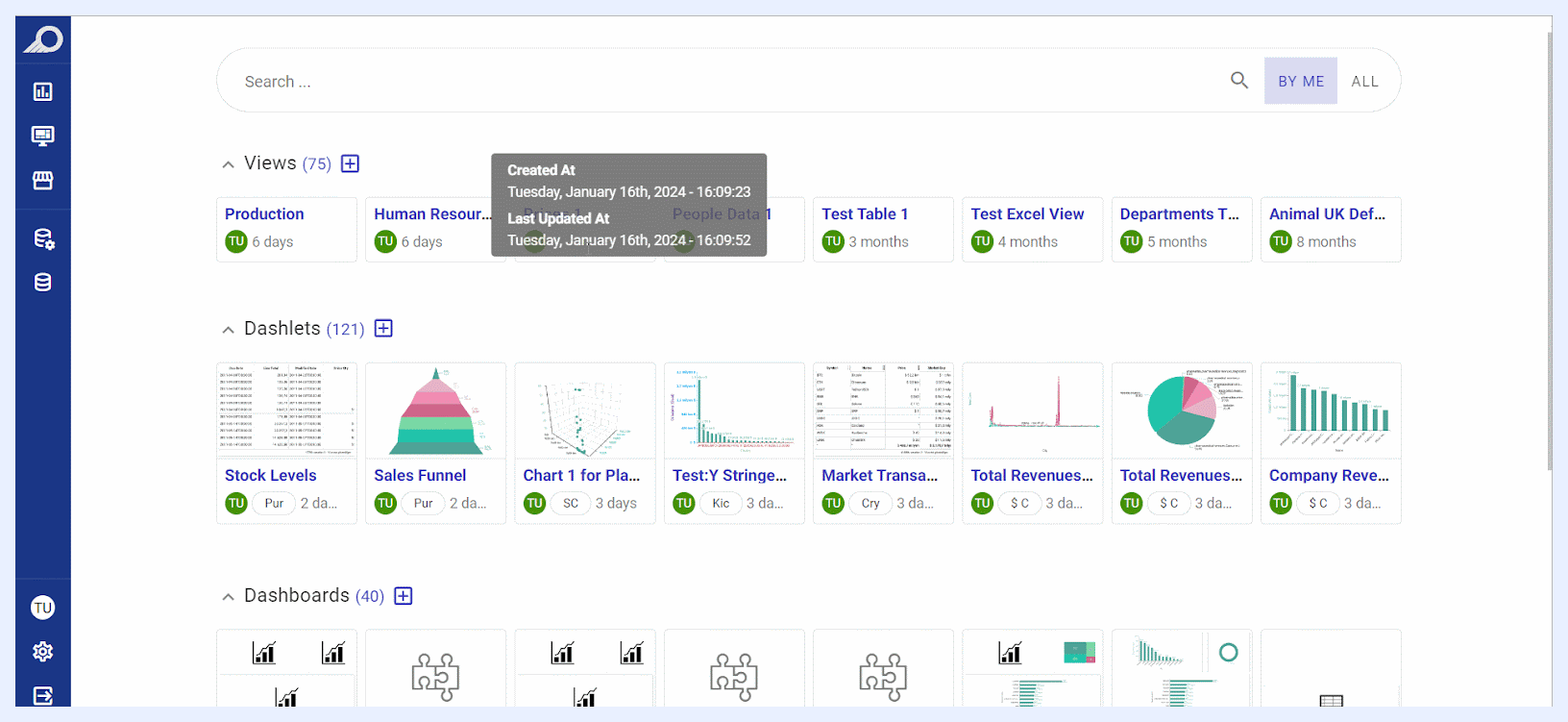Add a new view with plus icon
Screen dimensions: 1568x722
tap(351, 163)
